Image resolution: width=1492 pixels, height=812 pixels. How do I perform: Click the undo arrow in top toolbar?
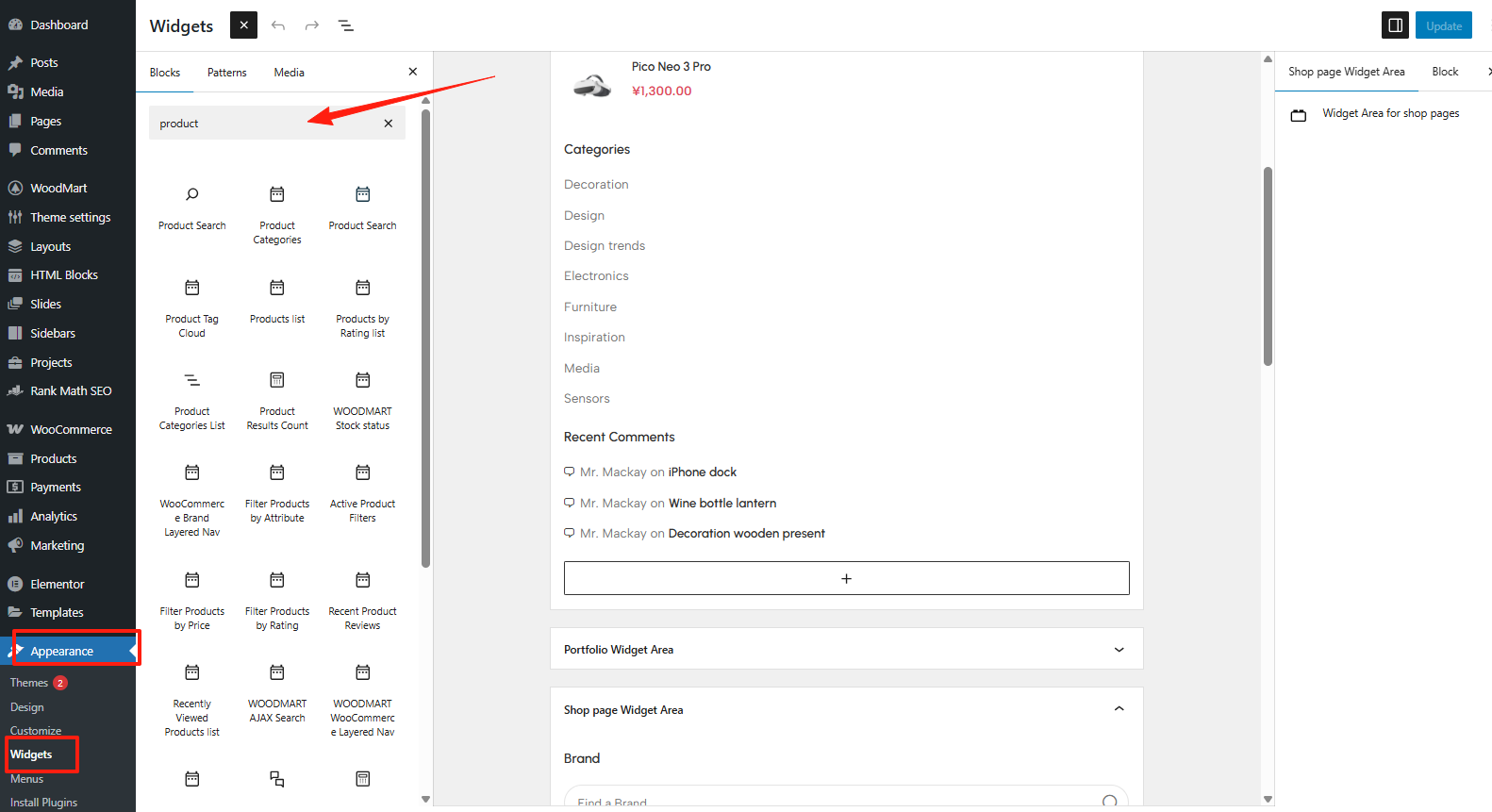278,25
